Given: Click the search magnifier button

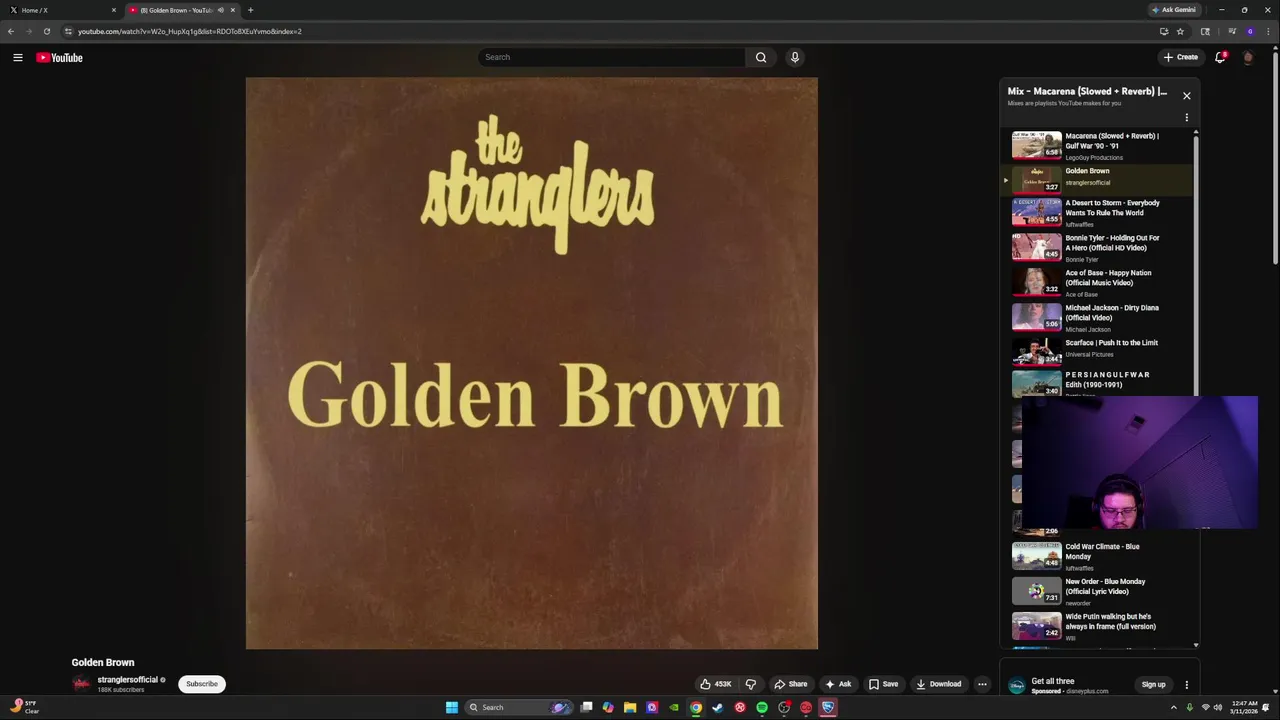Looking at the screenshot, I should [761, 57].
